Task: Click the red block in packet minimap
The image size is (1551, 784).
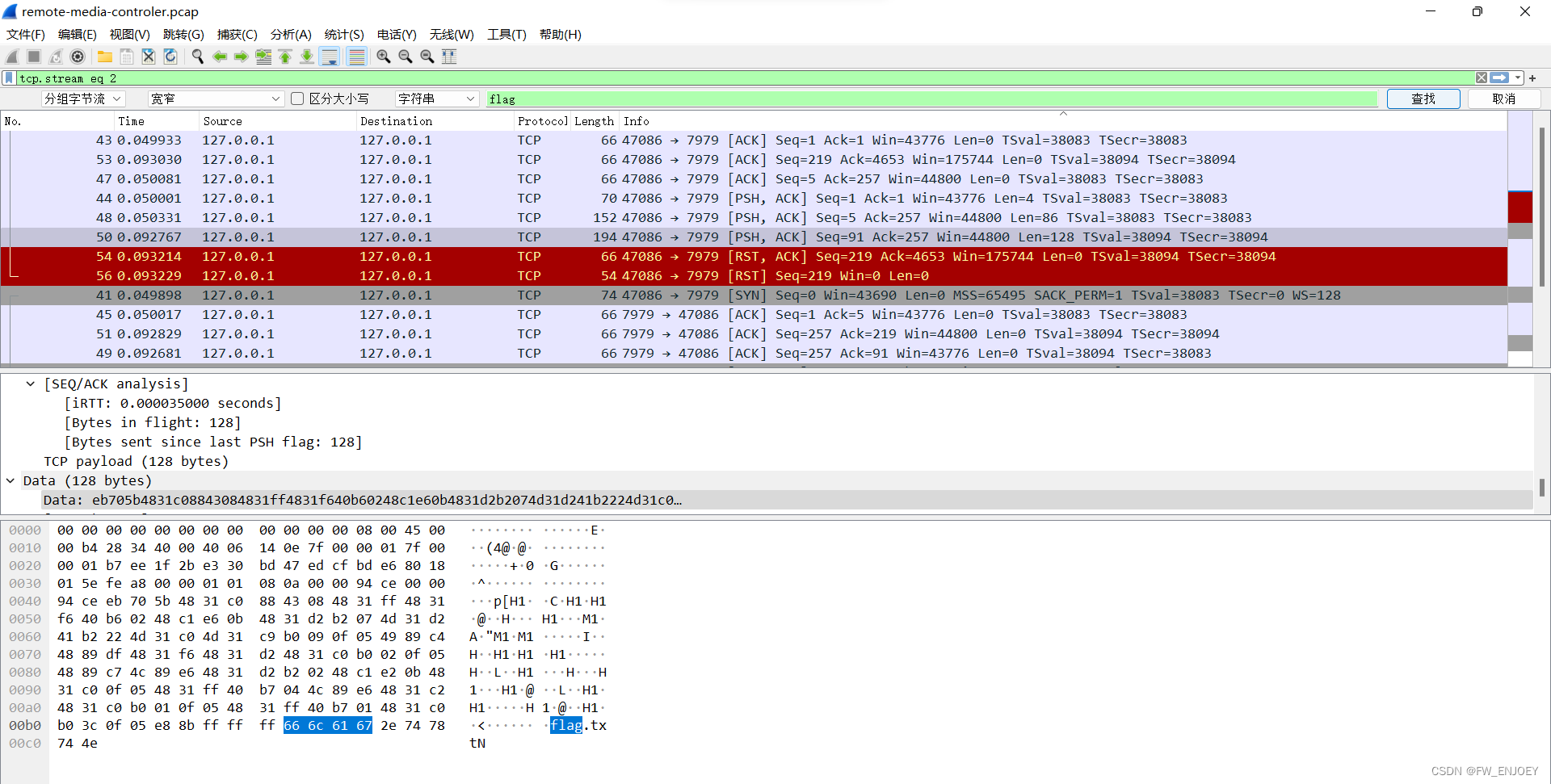Action: [1520, 207]
